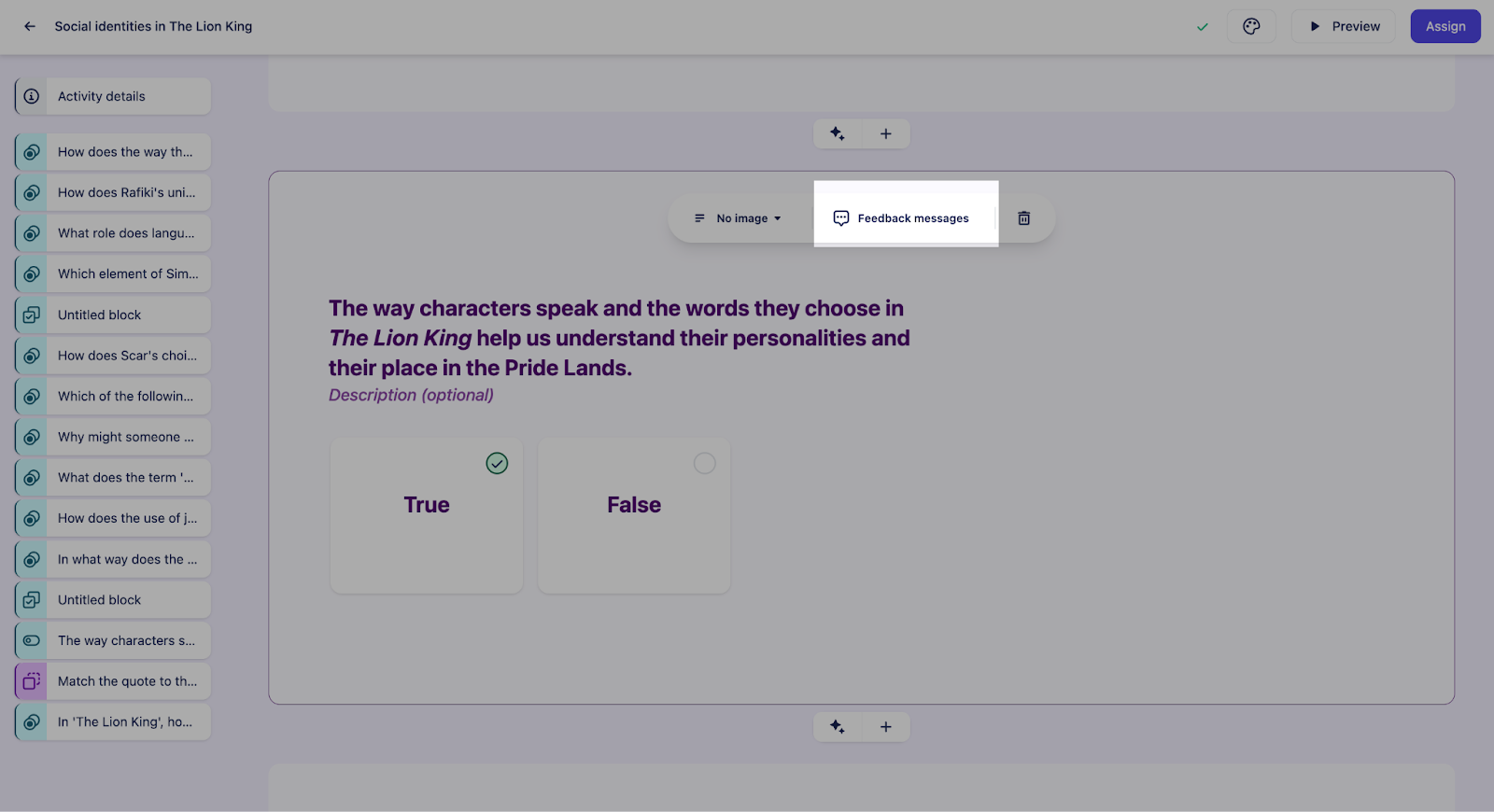1494x812 pixels.
Task: Select 'How does the use of j...' block
Action: 113,518
